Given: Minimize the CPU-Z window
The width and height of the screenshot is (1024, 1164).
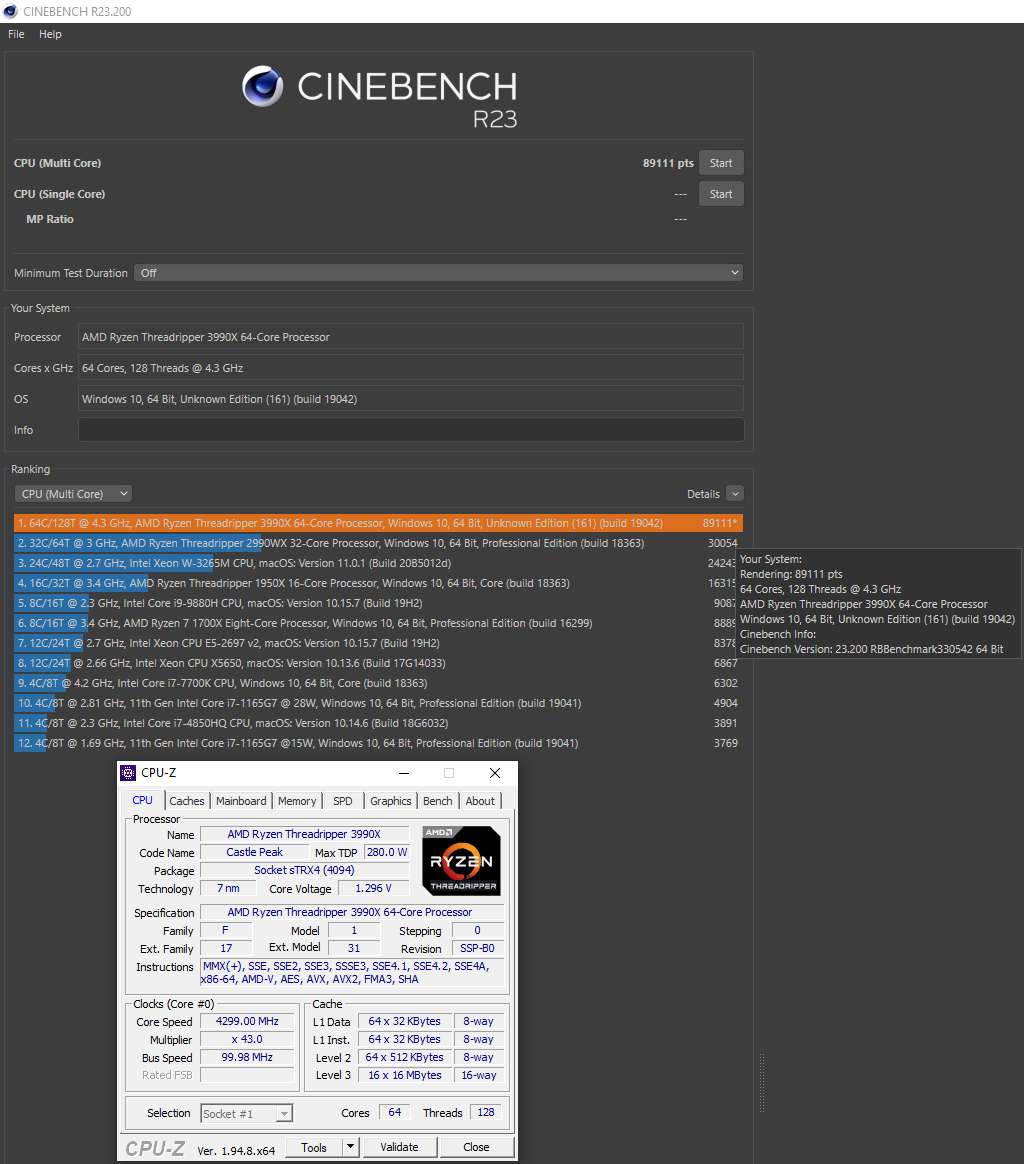Looking at the screenshot, I should click(403, 773).
